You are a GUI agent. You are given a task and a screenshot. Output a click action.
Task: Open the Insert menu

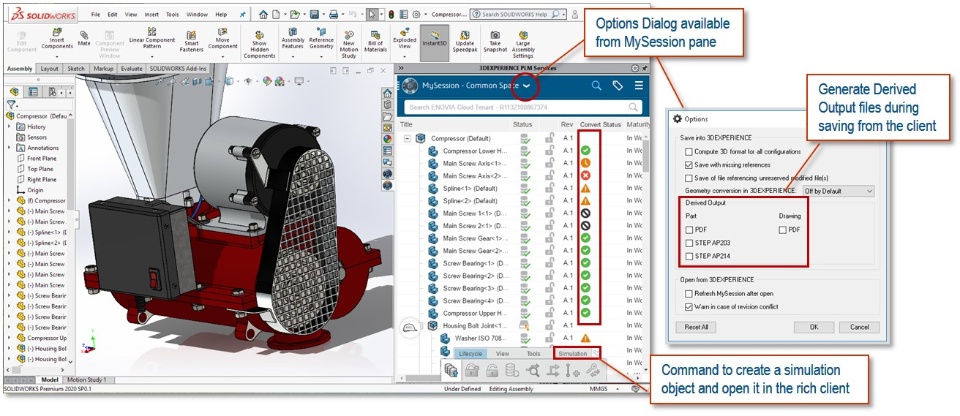click(x=151, y=14)
